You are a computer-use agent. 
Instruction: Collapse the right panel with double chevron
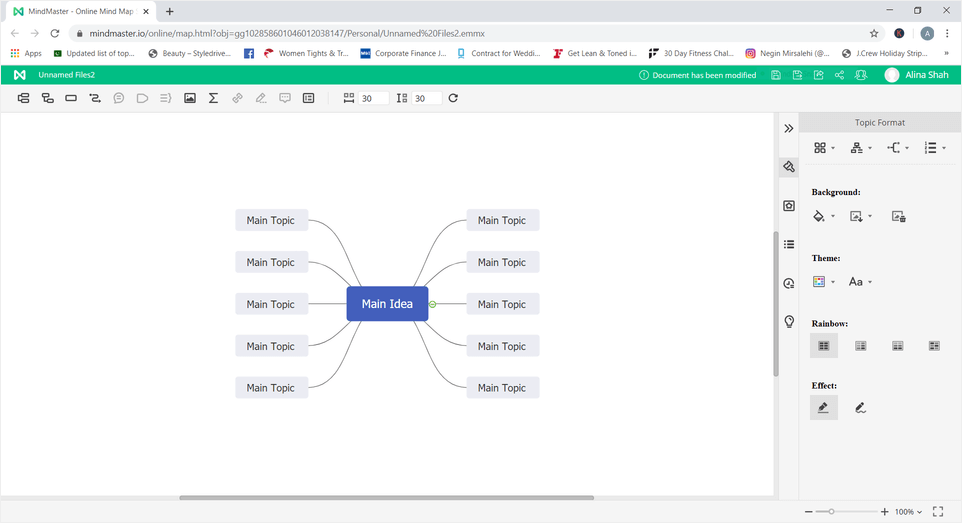pyautogui.click(x=789, y=128)
